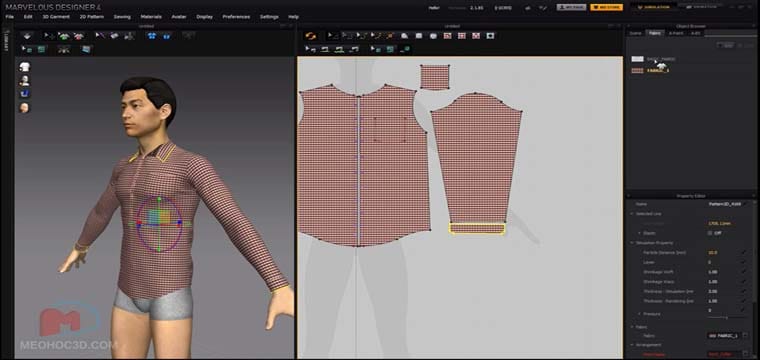
Task: Open the Materials menu
Action: tap(151, 16)
